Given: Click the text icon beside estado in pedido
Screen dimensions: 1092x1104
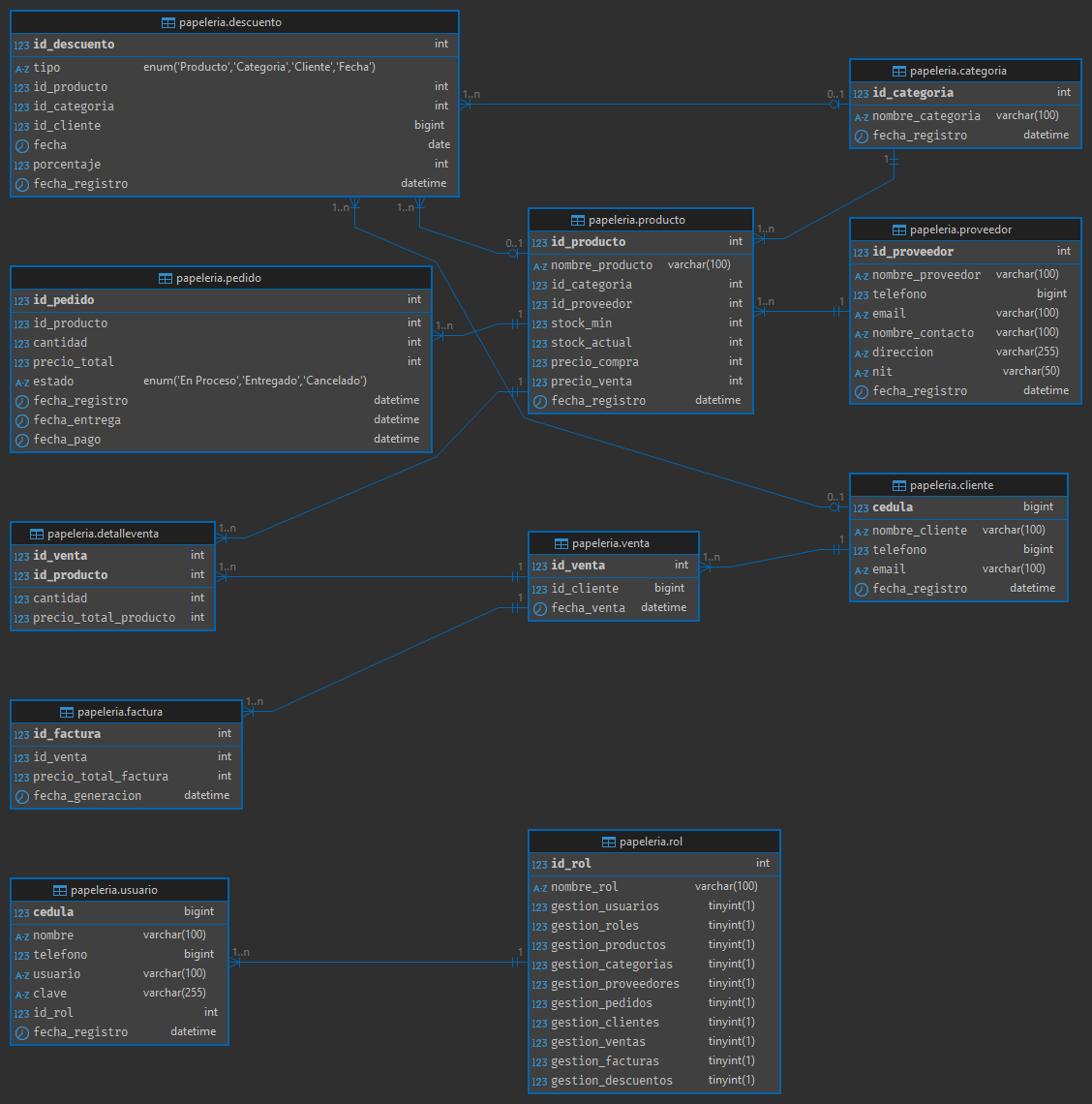Looking at the screenshot, I should (x=22, y=383).
